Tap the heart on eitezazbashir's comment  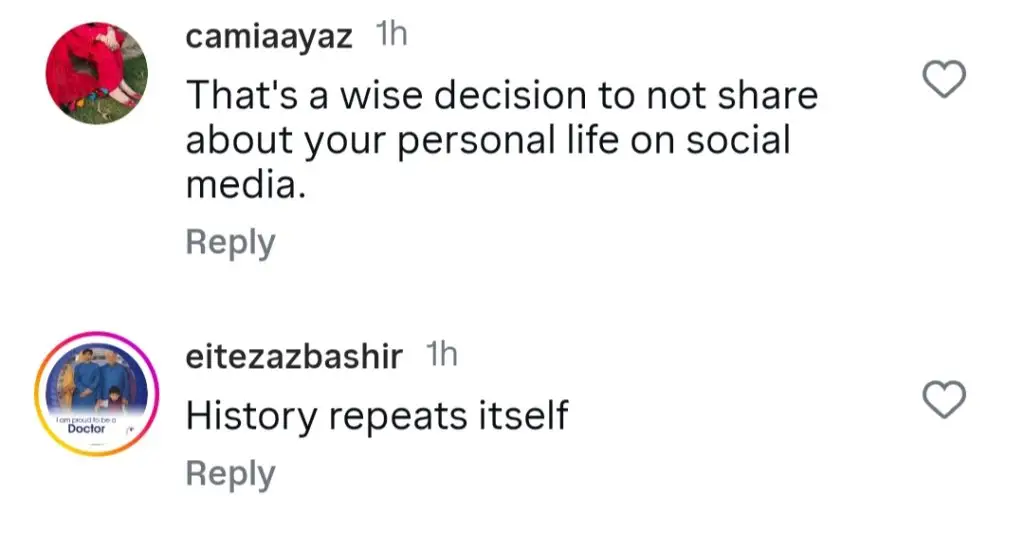(942, 400)
